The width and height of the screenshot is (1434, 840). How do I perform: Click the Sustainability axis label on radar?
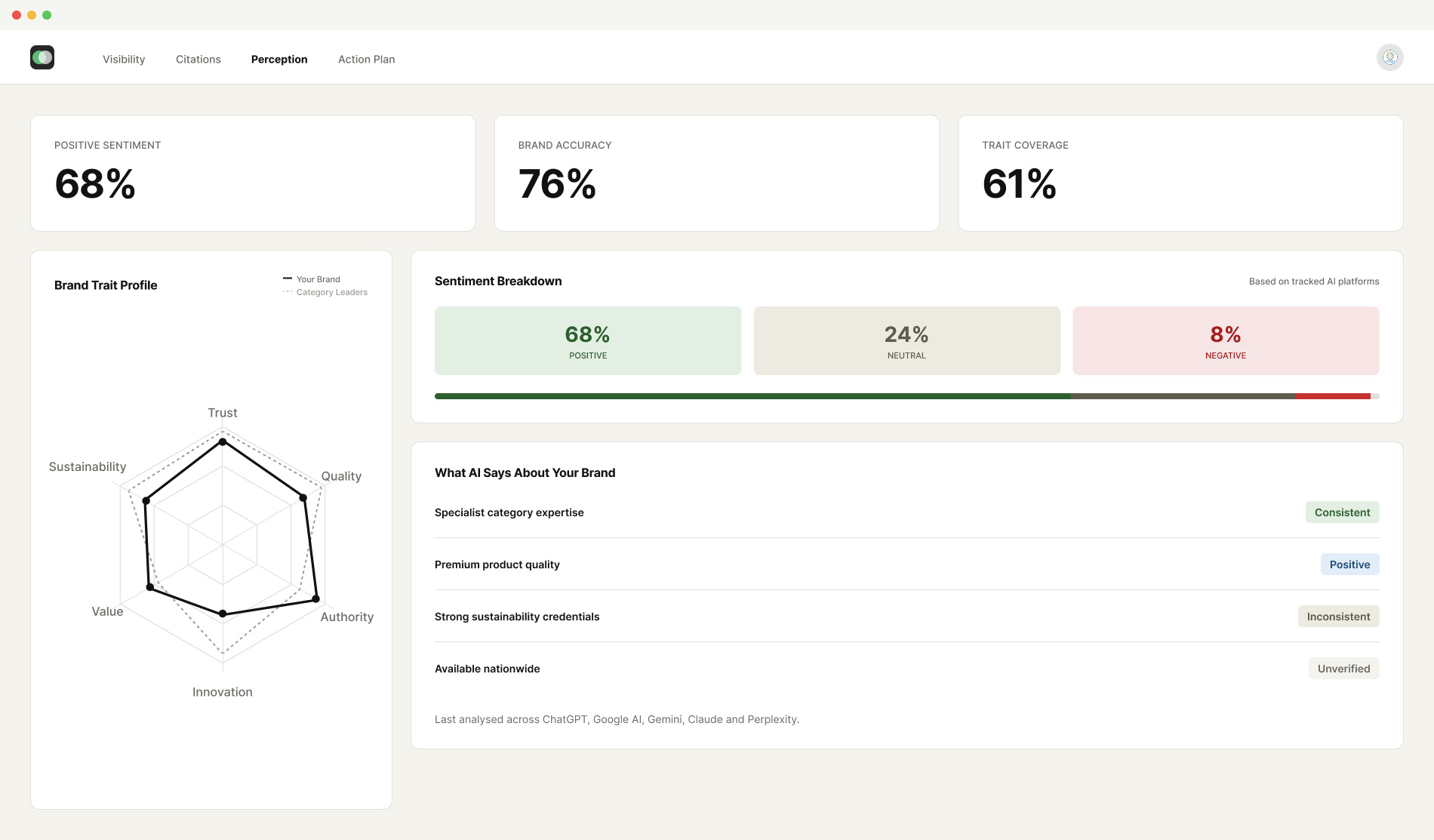pos(88,466)
